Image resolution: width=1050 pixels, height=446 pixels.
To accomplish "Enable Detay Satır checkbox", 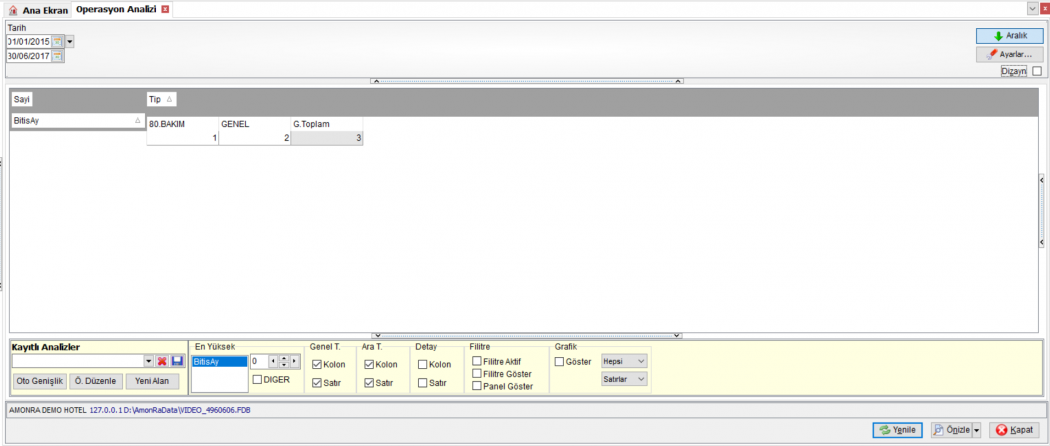I will click(x=423, y=383).
